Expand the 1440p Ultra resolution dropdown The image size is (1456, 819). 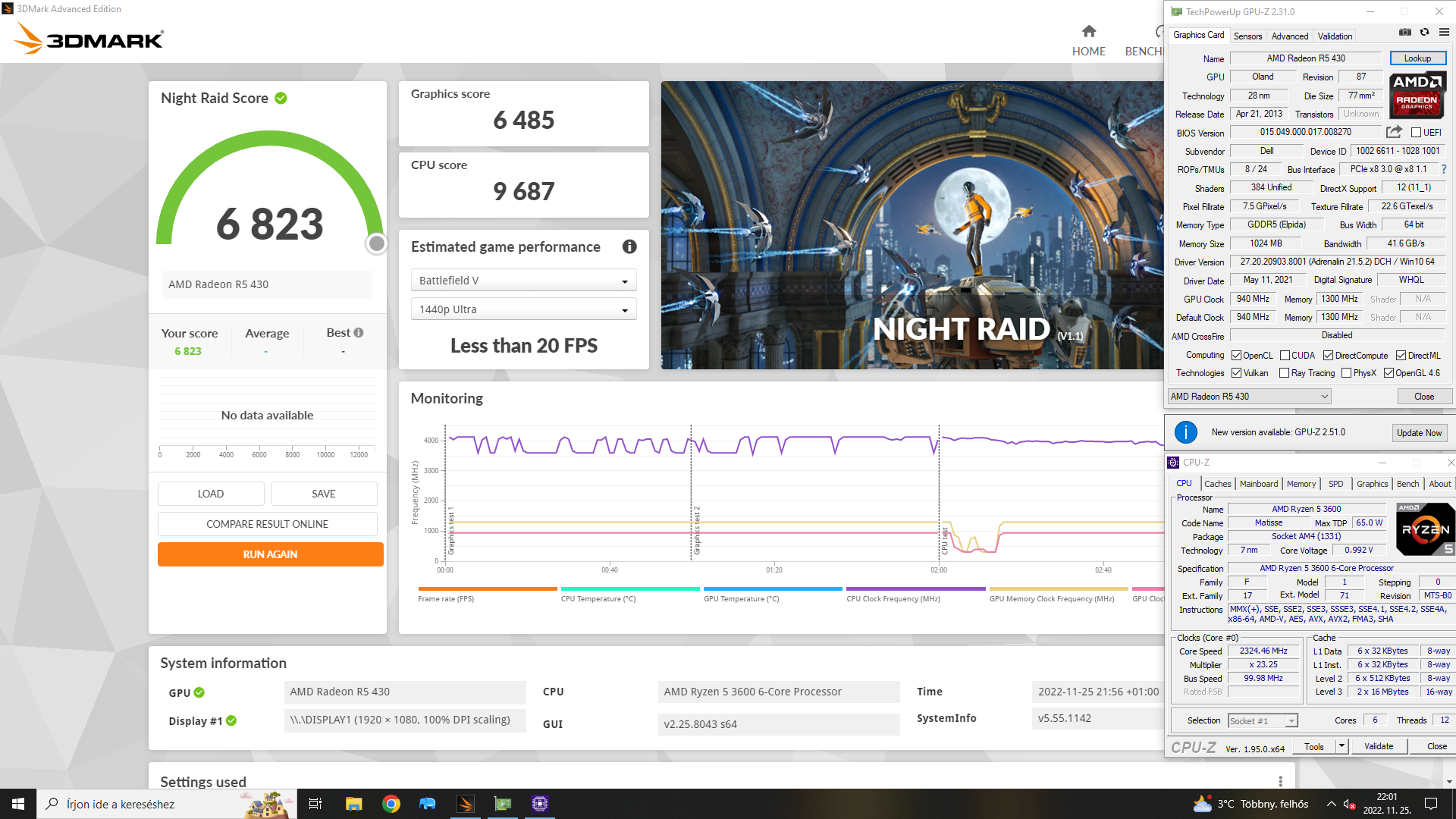(x=523, y=309)
